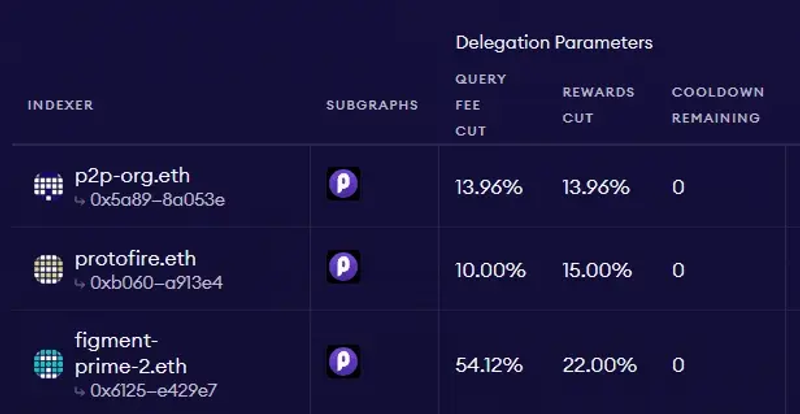The width and height of the screenshot is (800, 414).
Task: Click the arrow icon beside 0x5a89–8a053e
Action: coord(80,201)
